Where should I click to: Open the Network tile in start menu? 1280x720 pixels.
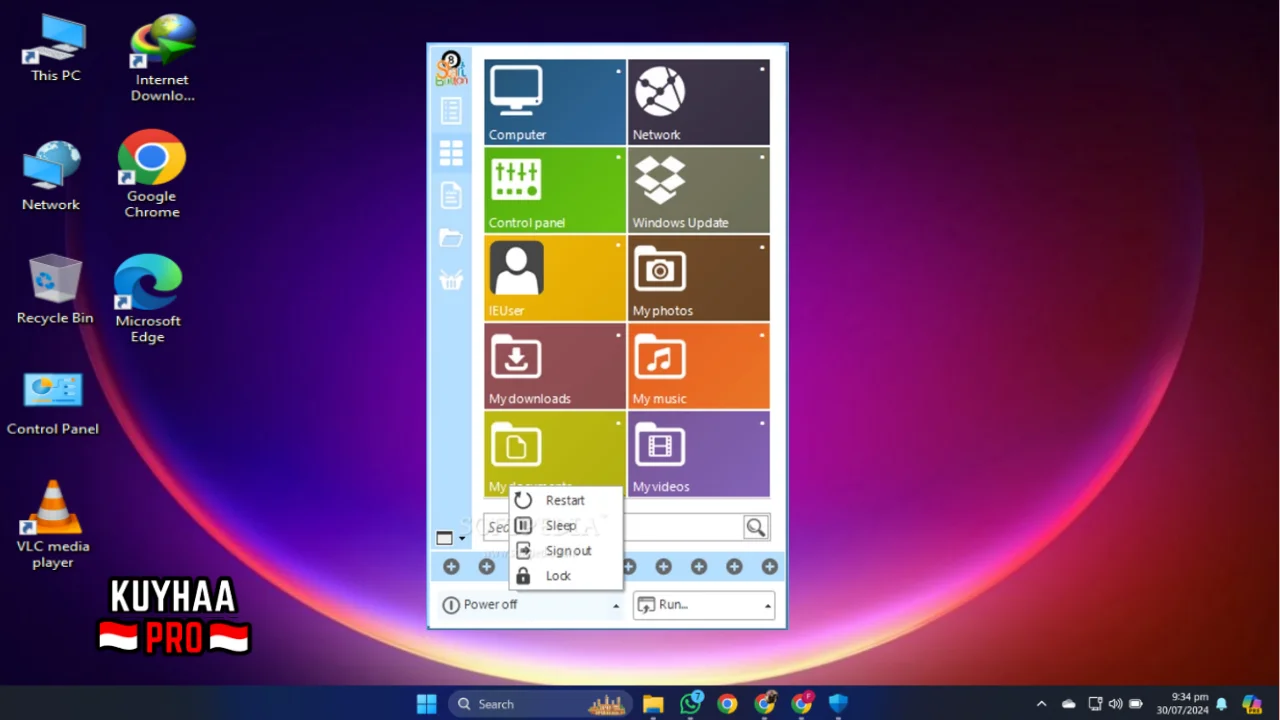click(x=699, y=102)
